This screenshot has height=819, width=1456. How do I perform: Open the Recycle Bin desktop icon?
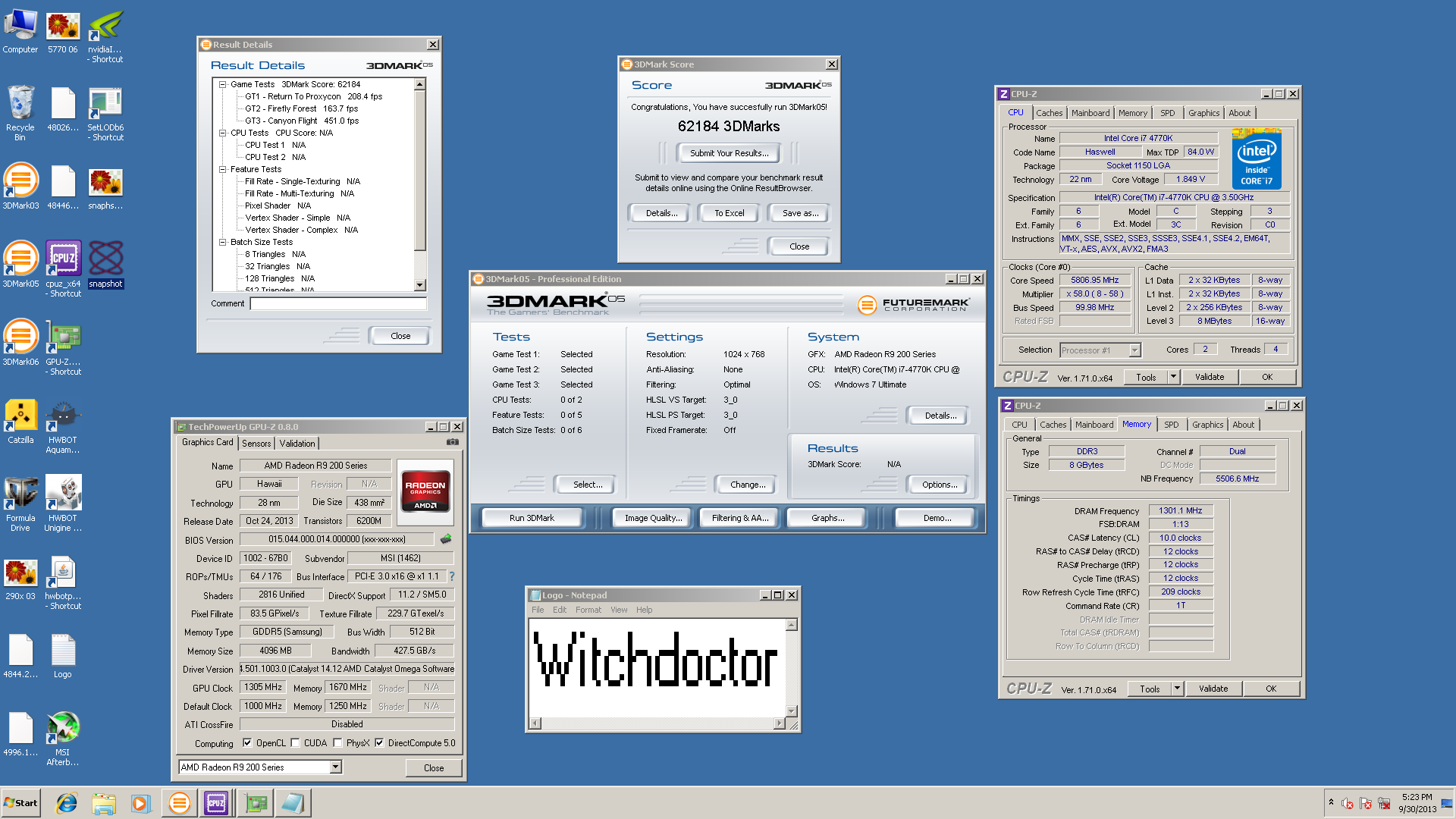click(20, 113)
